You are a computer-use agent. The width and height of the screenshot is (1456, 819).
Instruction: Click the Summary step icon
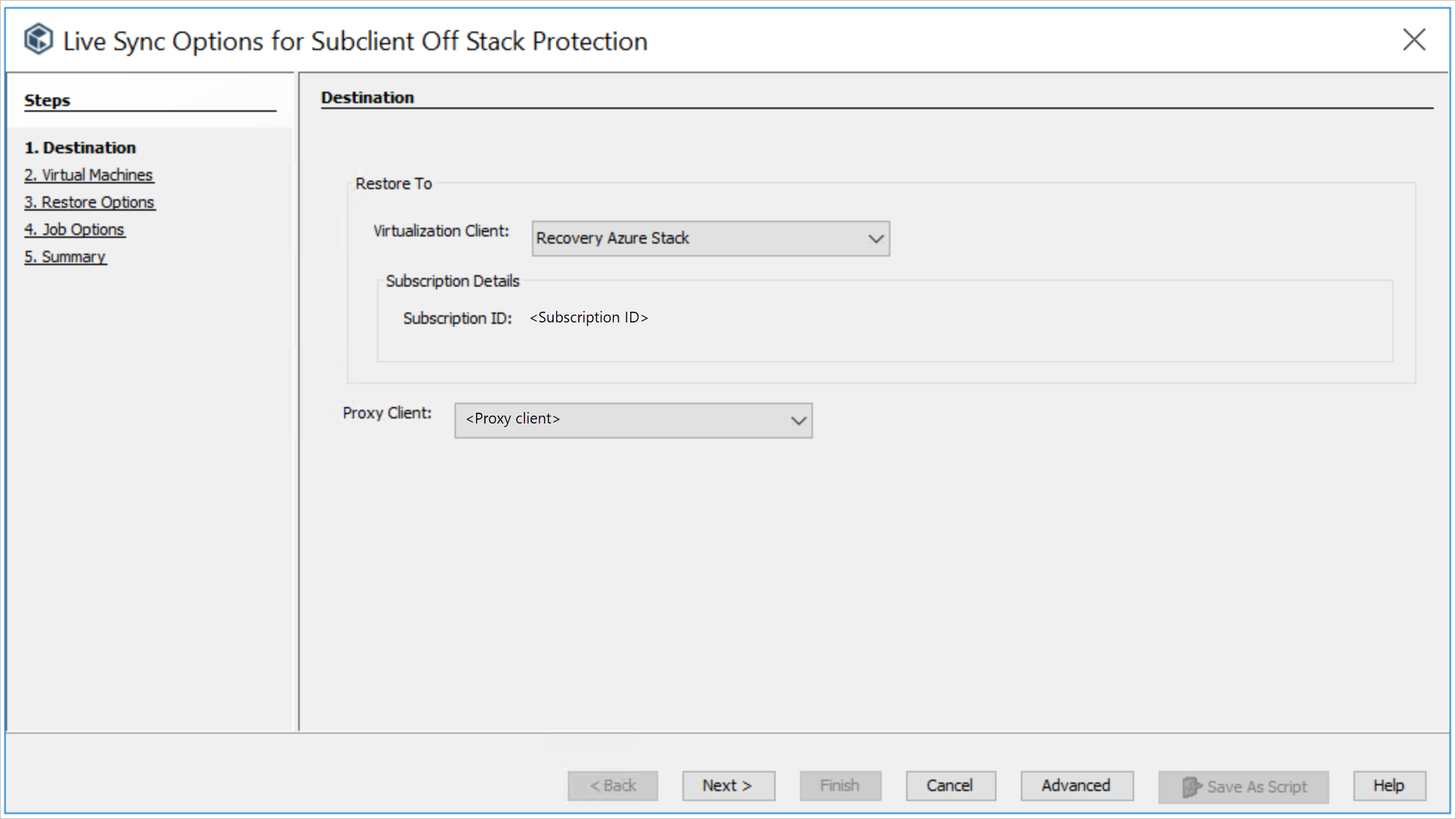tap(65, 256)
